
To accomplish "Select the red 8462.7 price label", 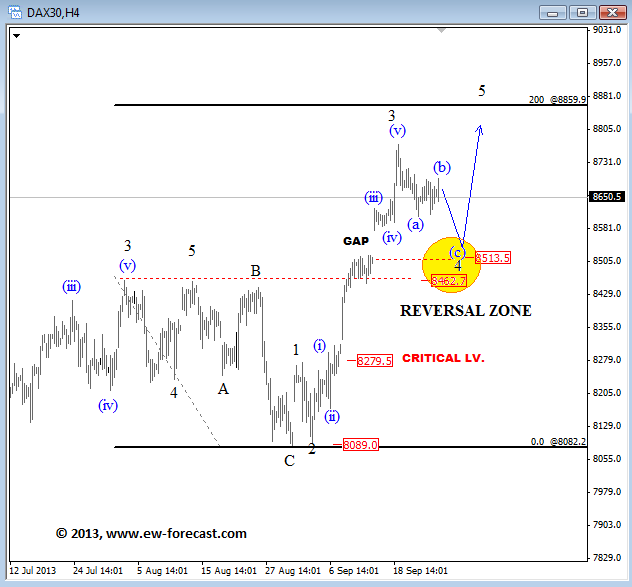I will pyautogui.click(x=449, y=281).
